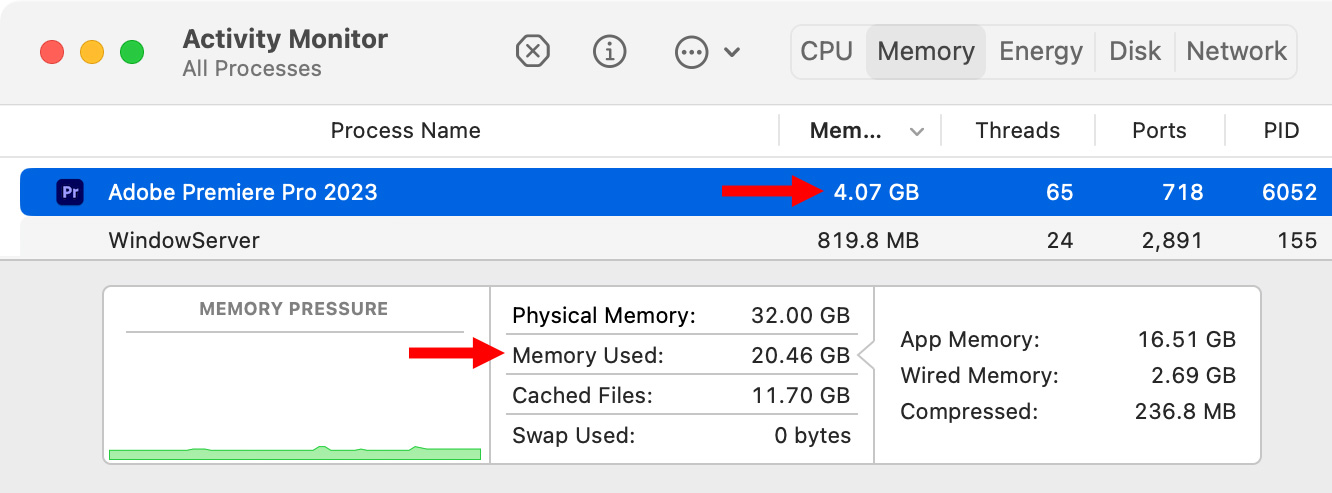Open the Network tab
This screenshot has width=1332, height=493.
coord(1237,52)
